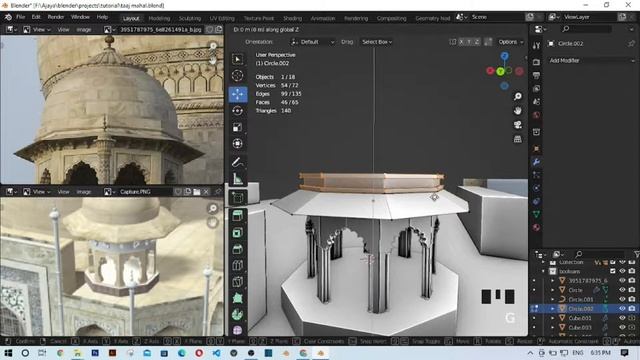This screenshot has width=640, height=360.
Task: Select the Inset Faces tool
Action: pos(238,233)
